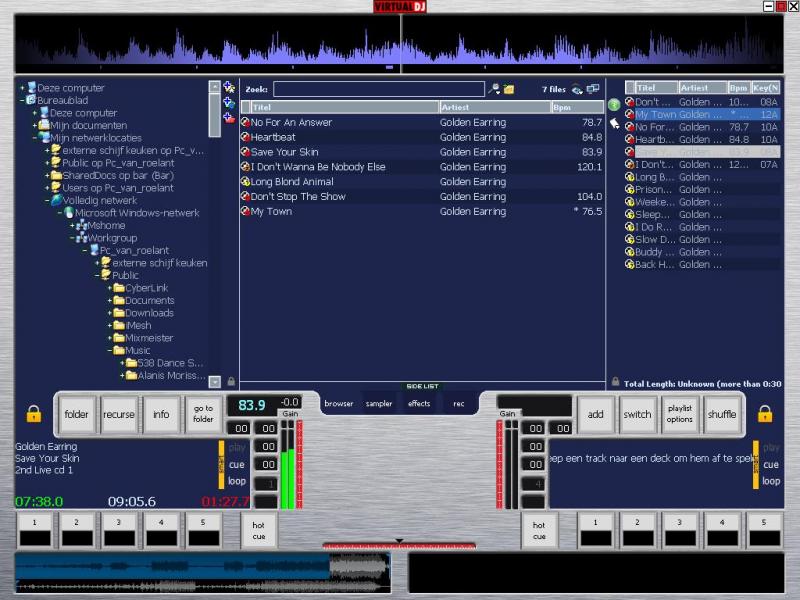Open playlist options button
Image resolution: width=800 pixels, height=600 pixels.
(680, 414)
